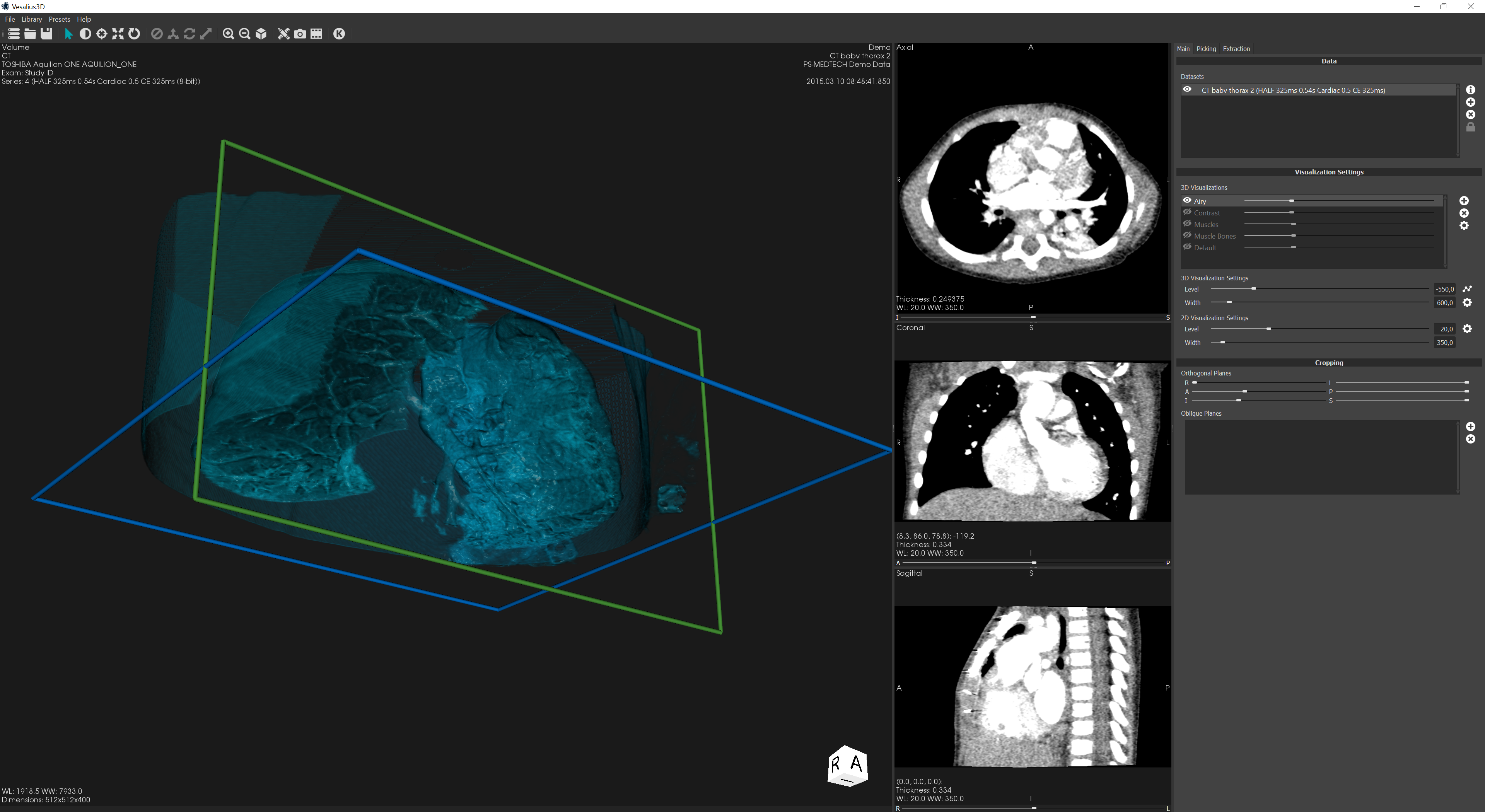Click the 3D Level slider handle
This screenshot has height=812, width=1485.
1253,289
